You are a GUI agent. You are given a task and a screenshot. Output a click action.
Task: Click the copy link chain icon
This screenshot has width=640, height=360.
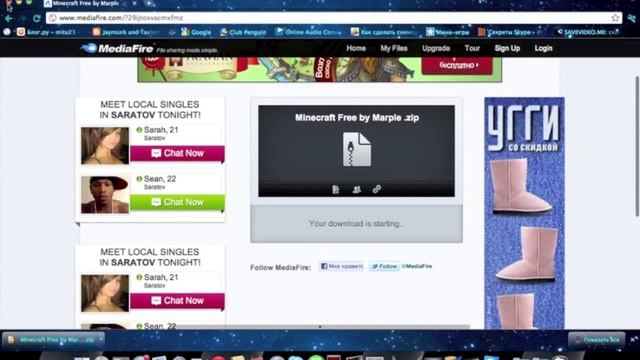pyautogui.click(x=377, y=189)
